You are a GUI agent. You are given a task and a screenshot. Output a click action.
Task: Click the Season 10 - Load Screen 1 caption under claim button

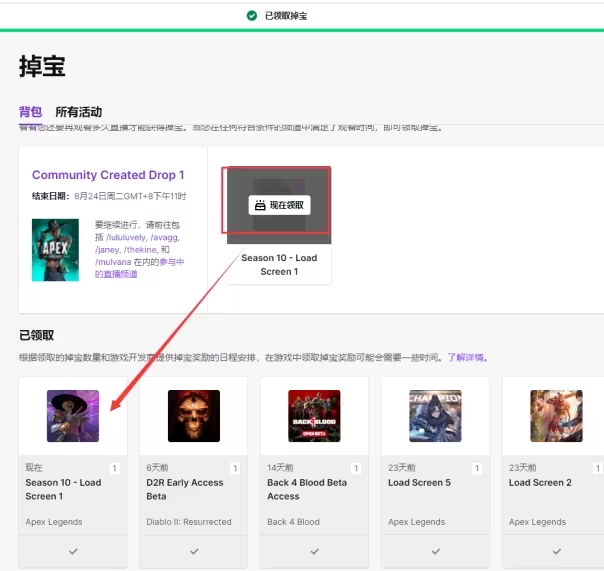(x=279, y=265)
